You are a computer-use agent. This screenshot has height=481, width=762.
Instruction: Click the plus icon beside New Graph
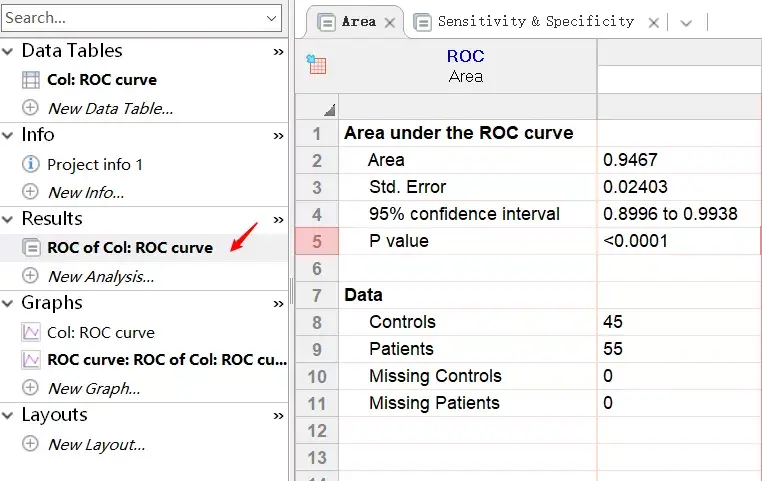click(30, 388)
